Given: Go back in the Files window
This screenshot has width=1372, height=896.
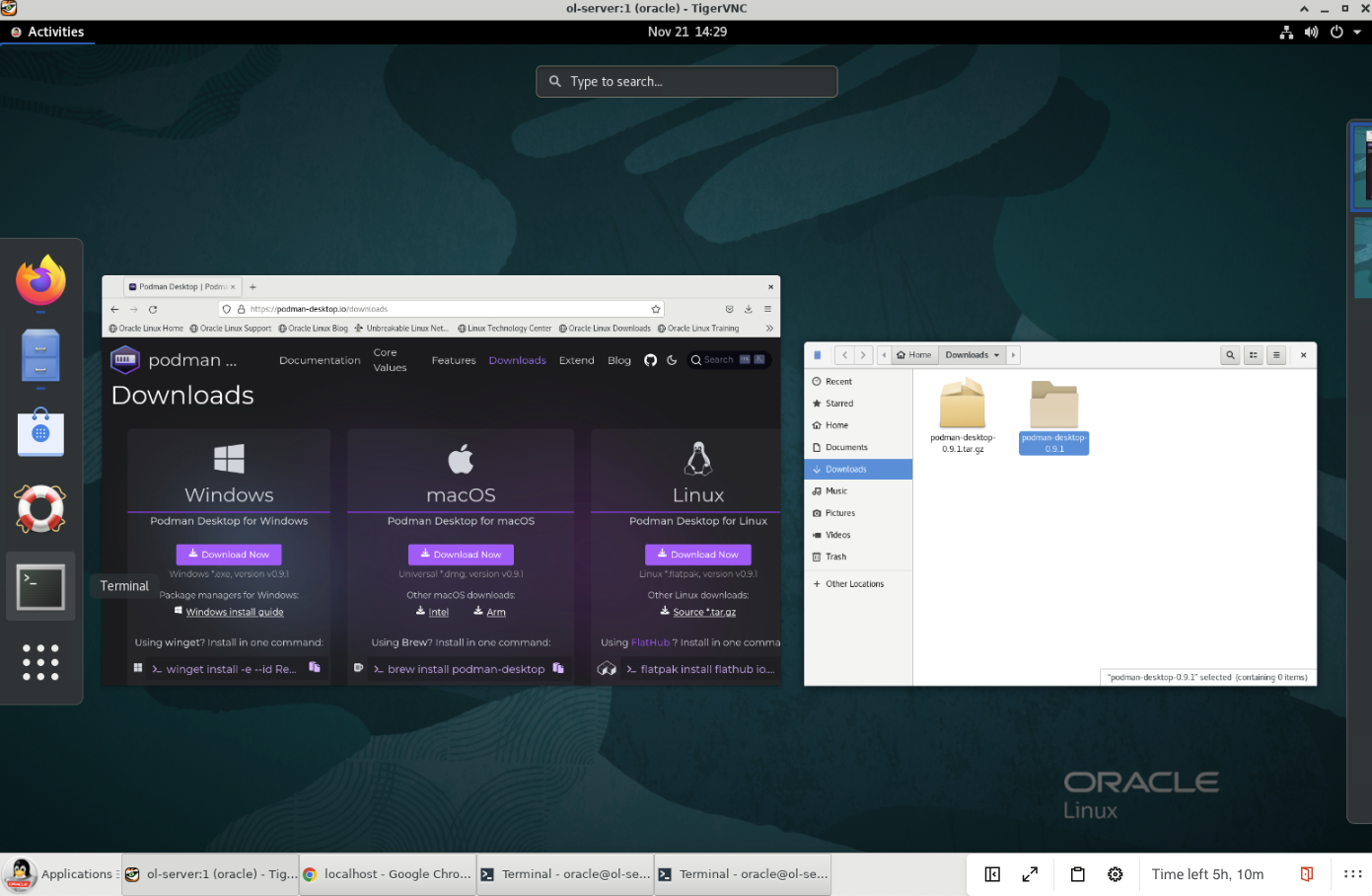Looking at the screenshot, I should (x=845, y=355).
